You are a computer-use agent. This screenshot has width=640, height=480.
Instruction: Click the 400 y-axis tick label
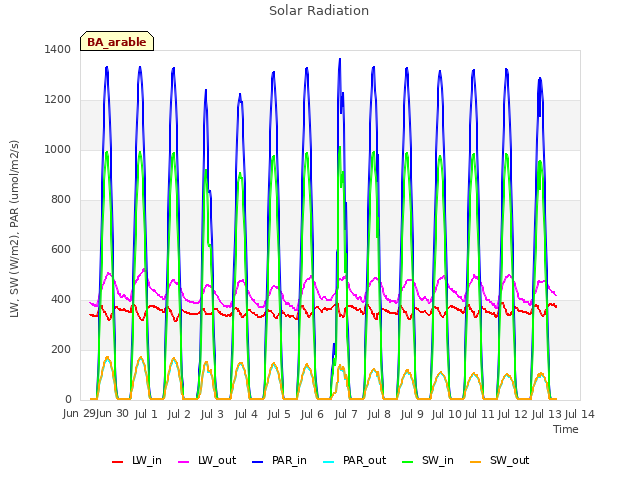pyautogui.click(x=61, y=300)
